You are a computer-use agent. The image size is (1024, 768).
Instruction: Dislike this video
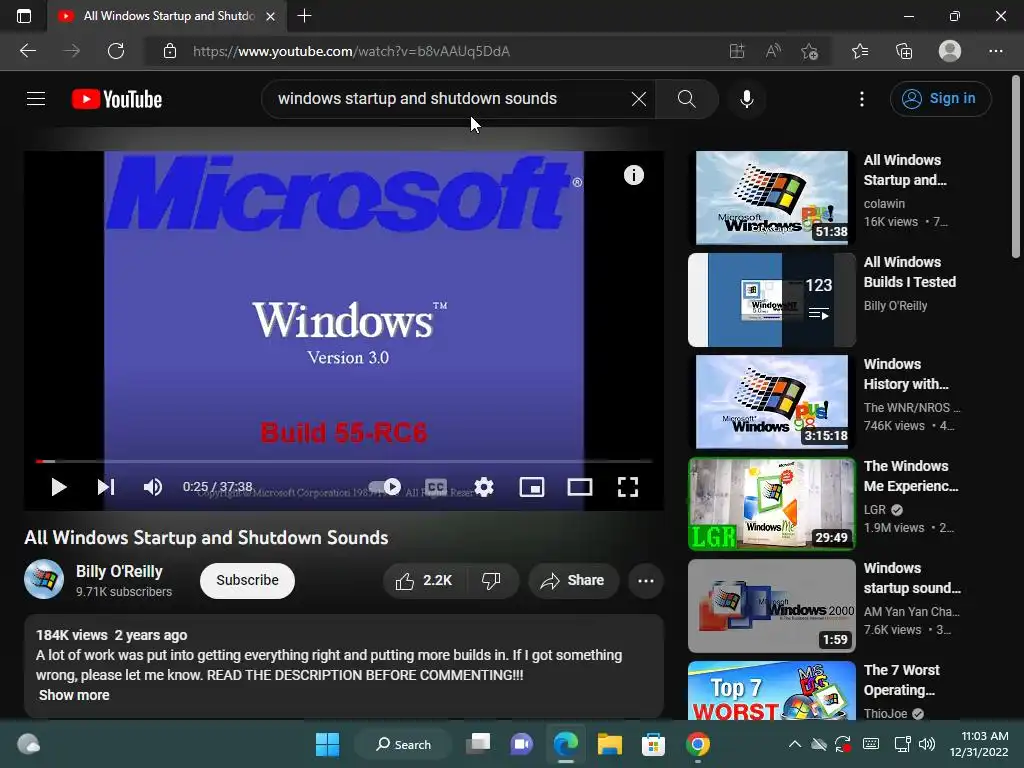tap(491, 581)
